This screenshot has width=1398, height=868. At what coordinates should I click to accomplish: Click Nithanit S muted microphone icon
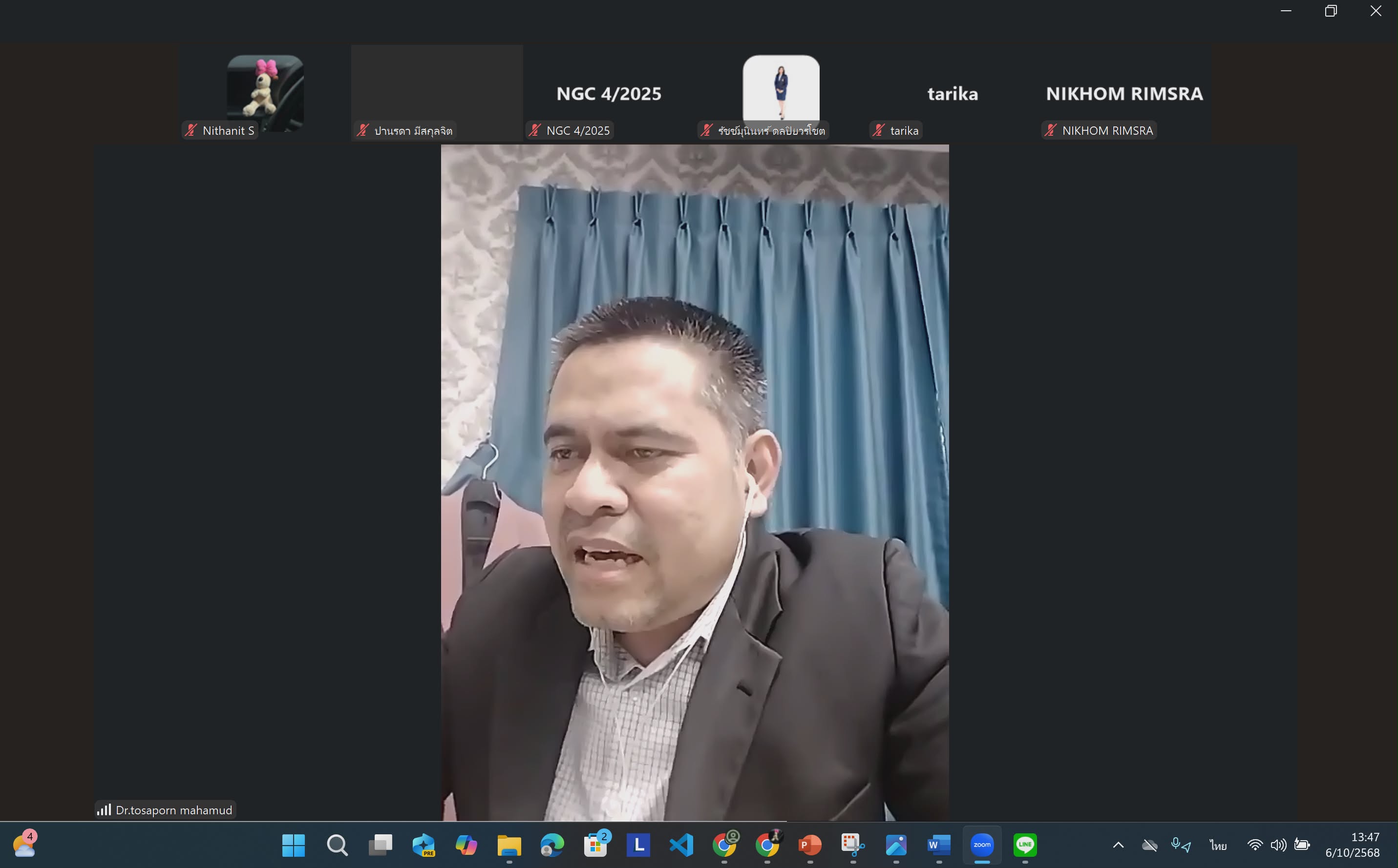(191, 130)
